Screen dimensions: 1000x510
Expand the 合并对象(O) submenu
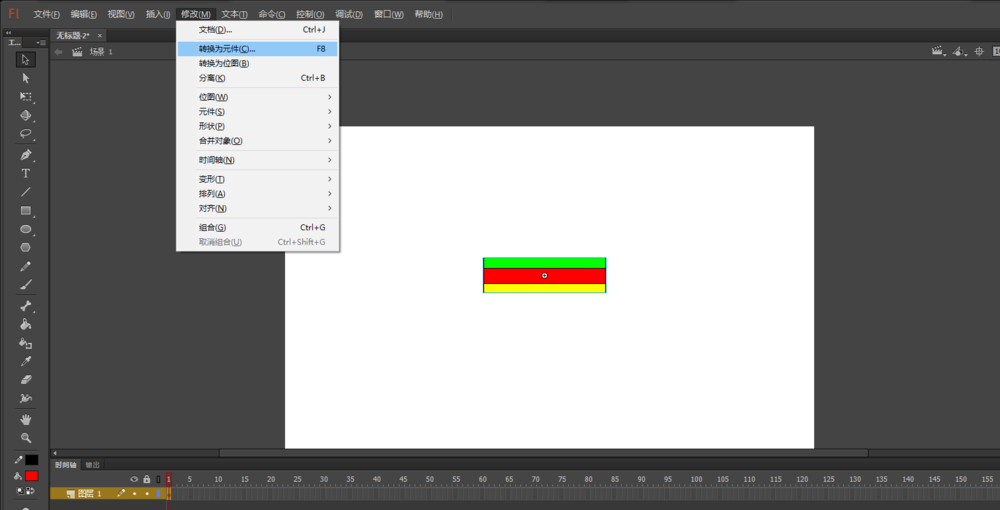point(258,141)
